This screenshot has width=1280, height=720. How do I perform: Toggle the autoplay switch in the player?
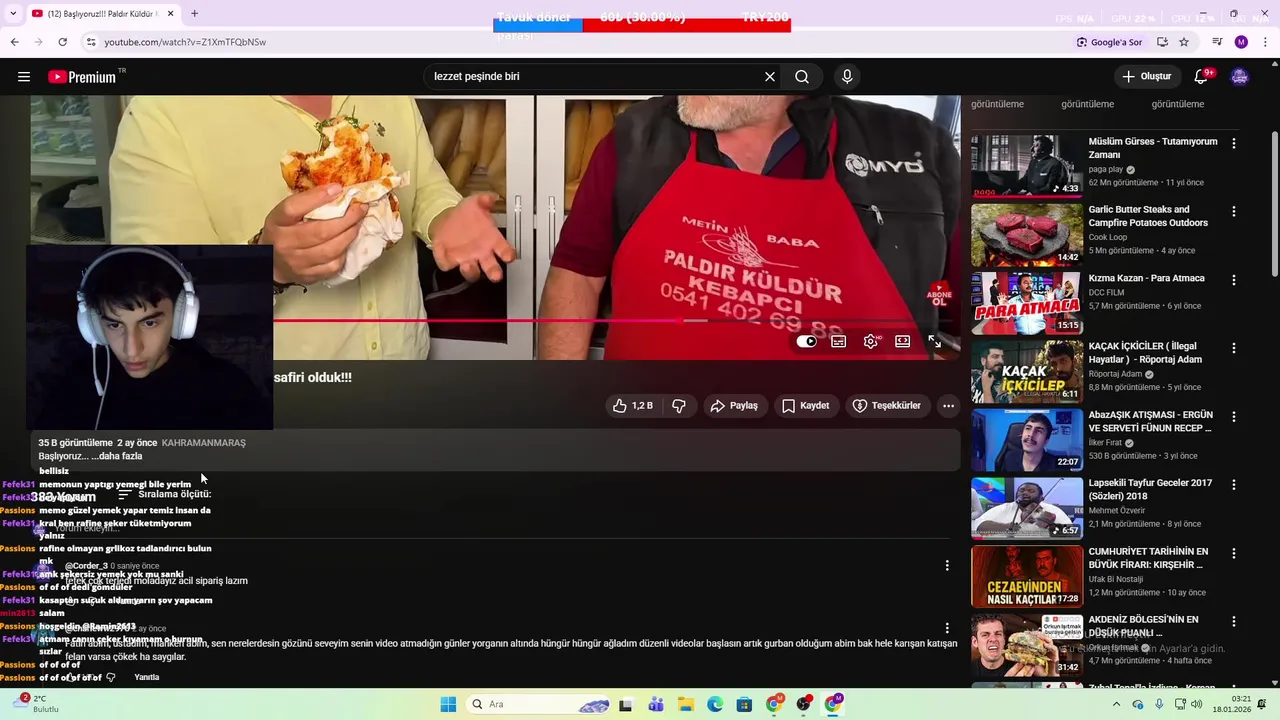(x=807, y=342)
